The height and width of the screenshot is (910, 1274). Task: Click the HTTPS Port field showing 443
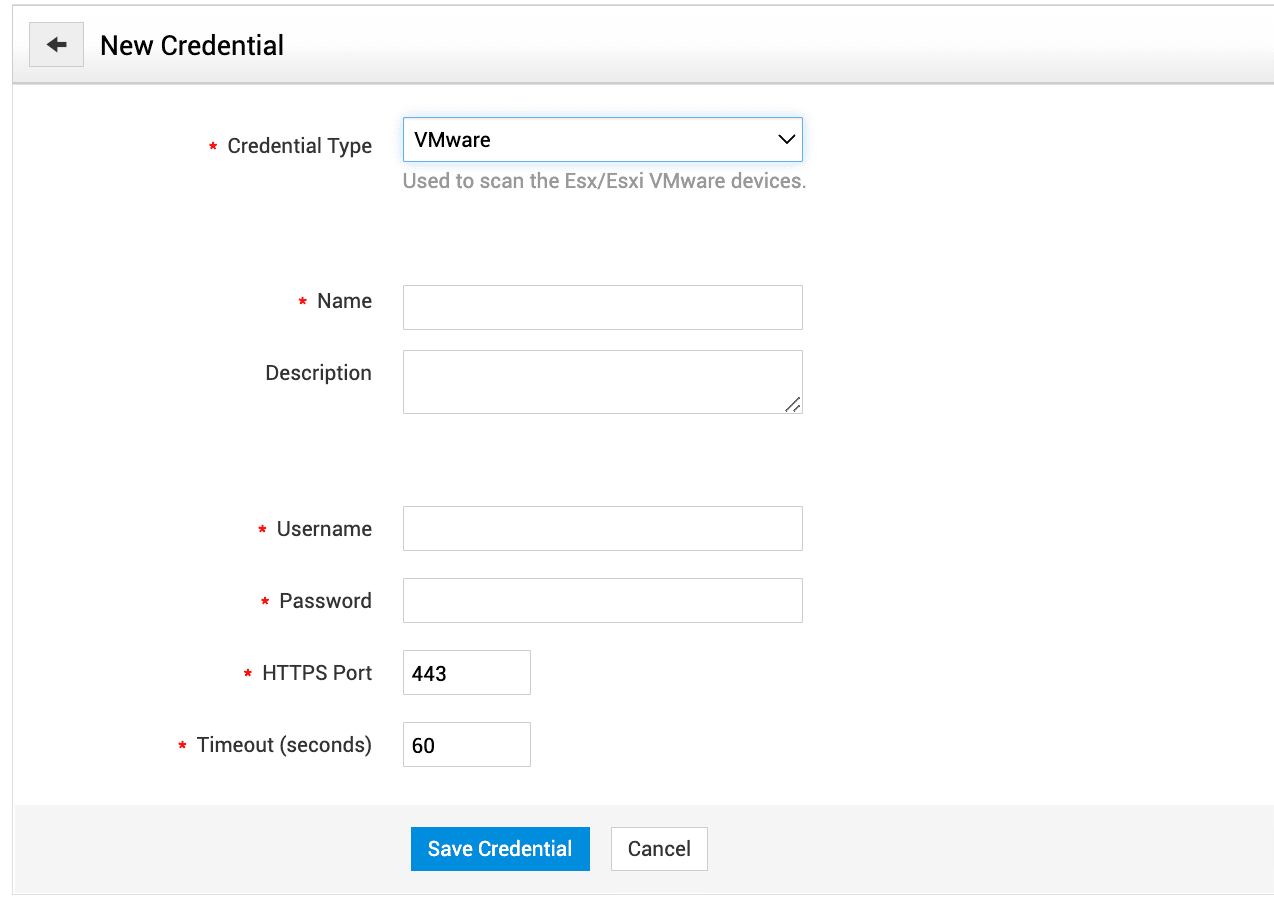pos(466,673)
